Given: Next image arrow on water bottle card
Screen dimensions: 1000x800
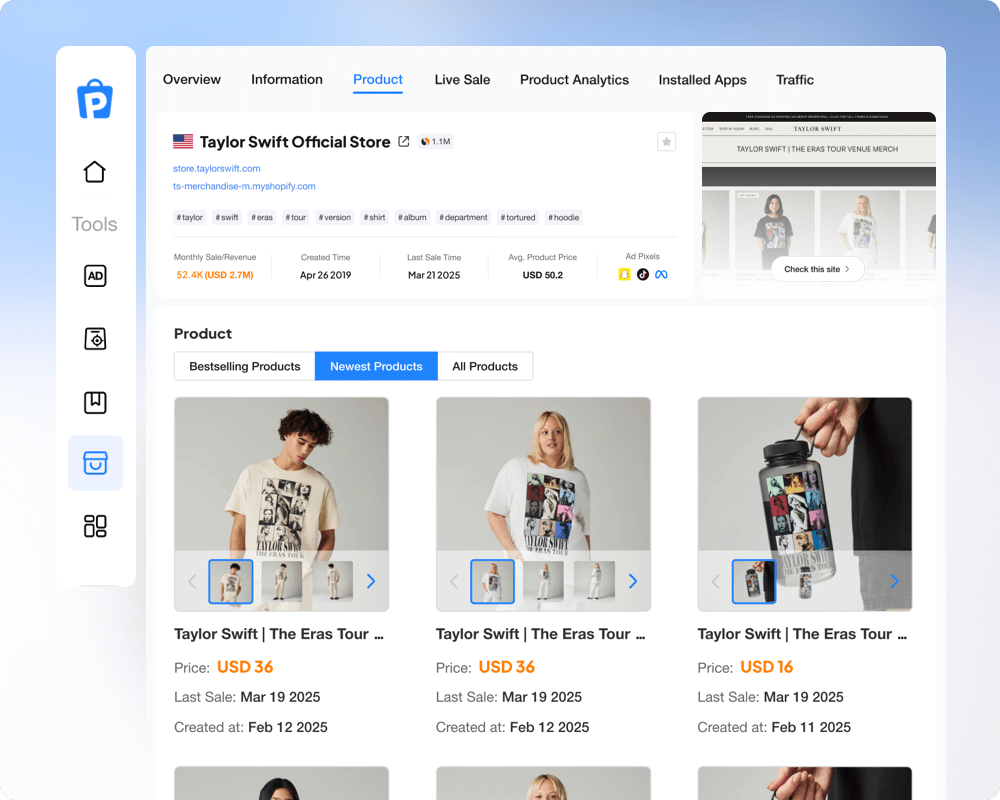Looking at the screenshot, I should pyautogui.click(x=894, y=581).
